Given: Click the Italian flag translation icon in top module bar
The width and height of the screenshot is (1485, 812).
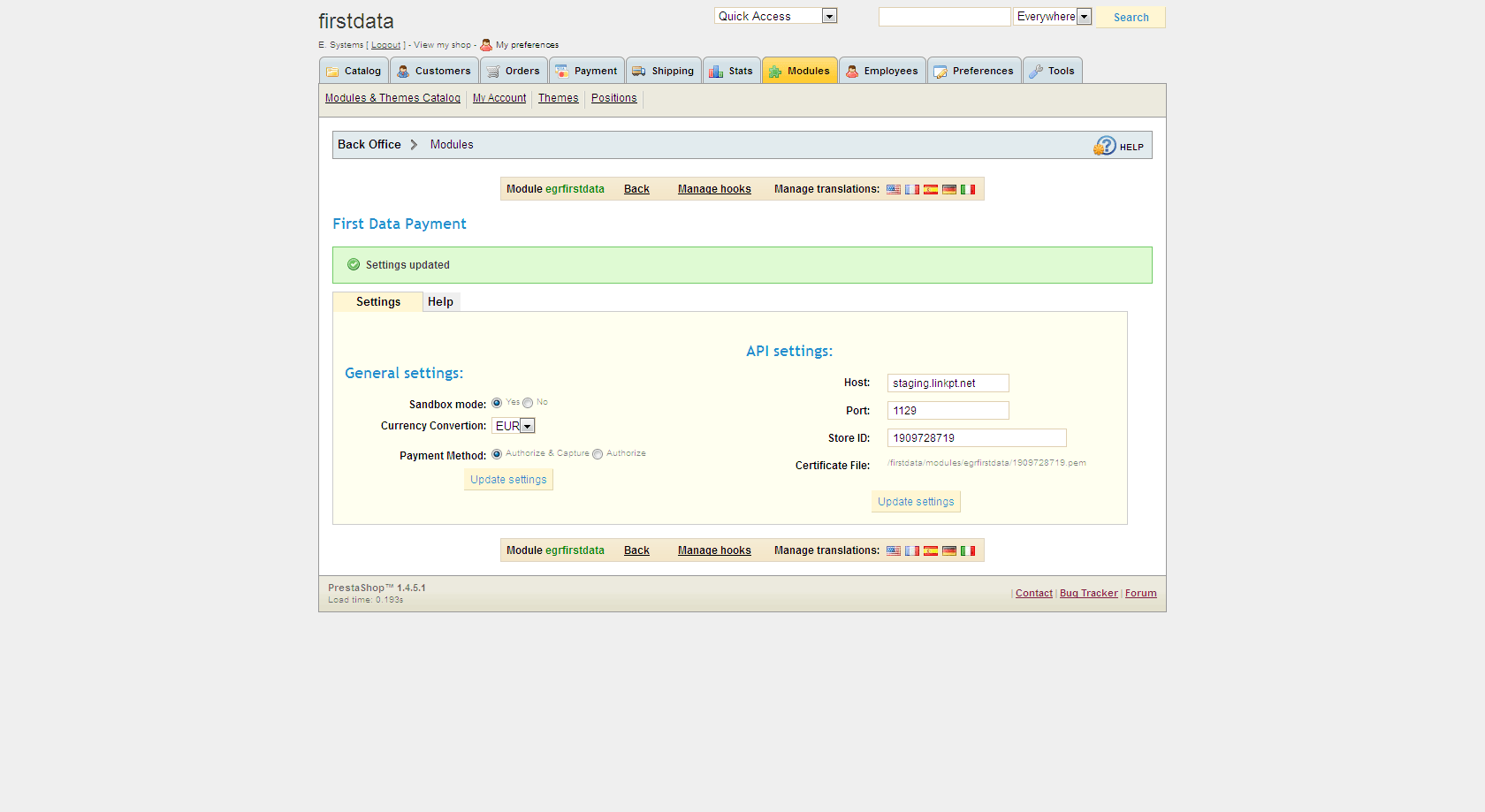Looking at the screenshot, I should (968, 189).
